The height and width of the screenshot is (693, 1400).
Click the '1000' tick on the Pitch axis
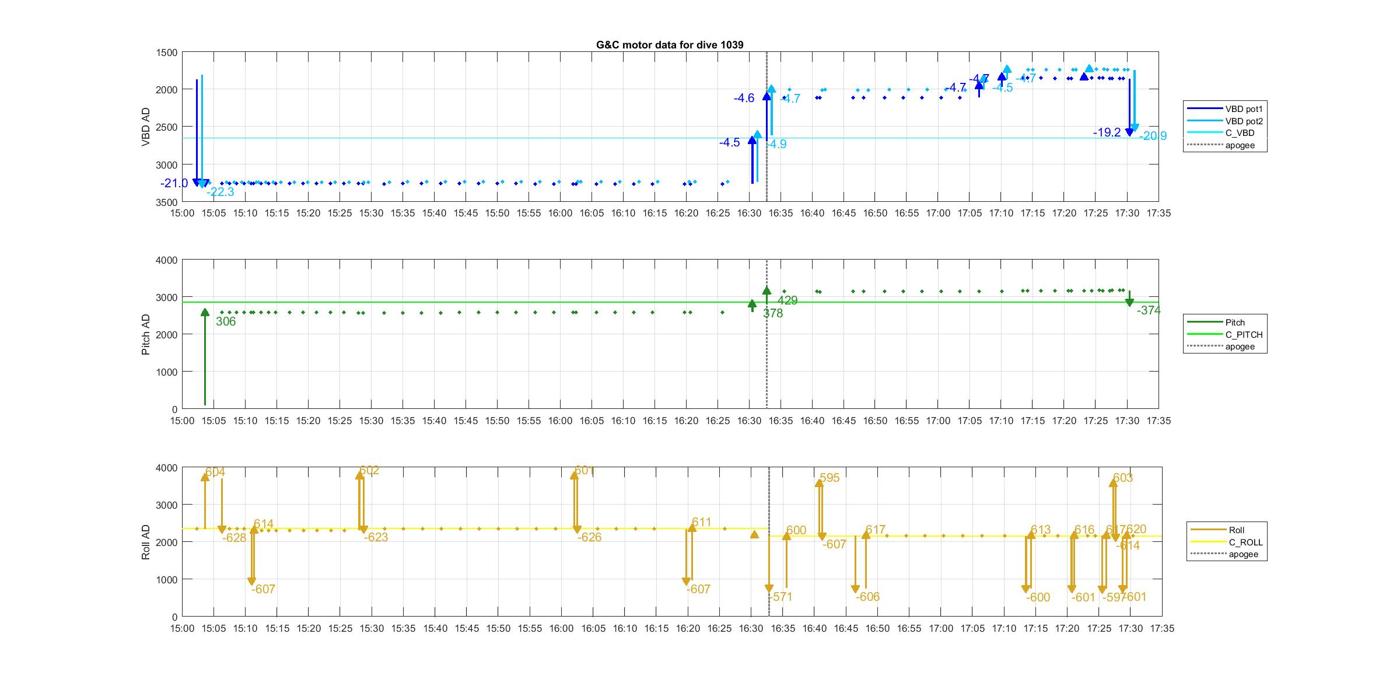(167, 372)
